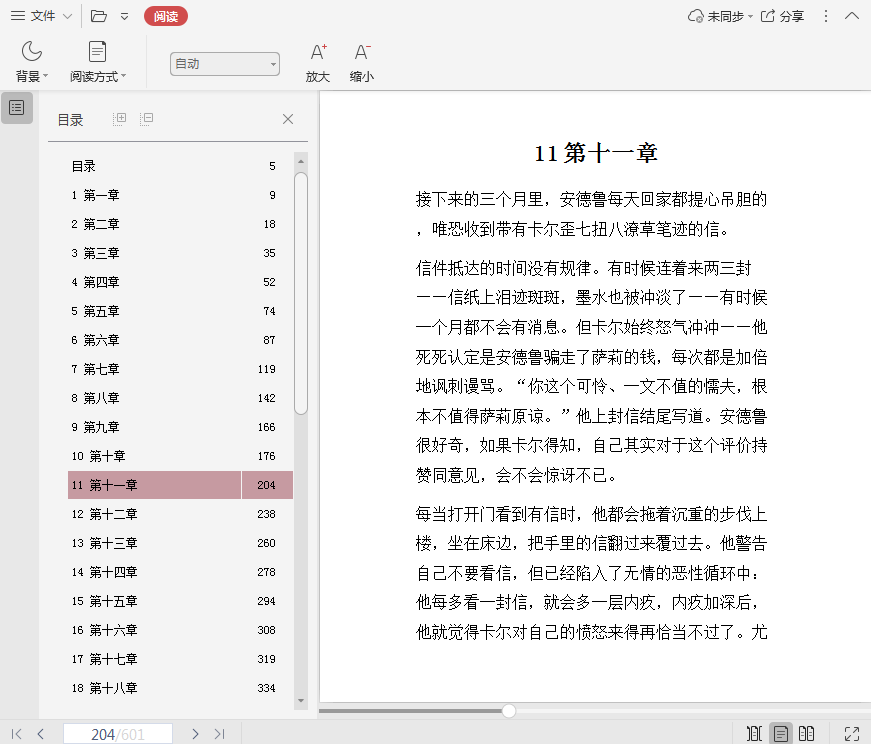Select chapter 12 第十二章 in outline

point(112,514)
